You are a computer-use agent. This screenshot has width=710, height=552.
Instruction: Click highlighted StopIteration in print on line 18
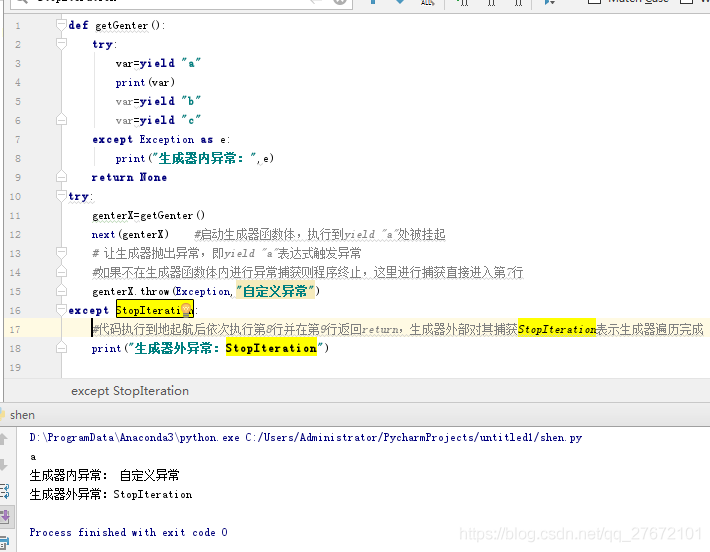[x=271, y=348]
